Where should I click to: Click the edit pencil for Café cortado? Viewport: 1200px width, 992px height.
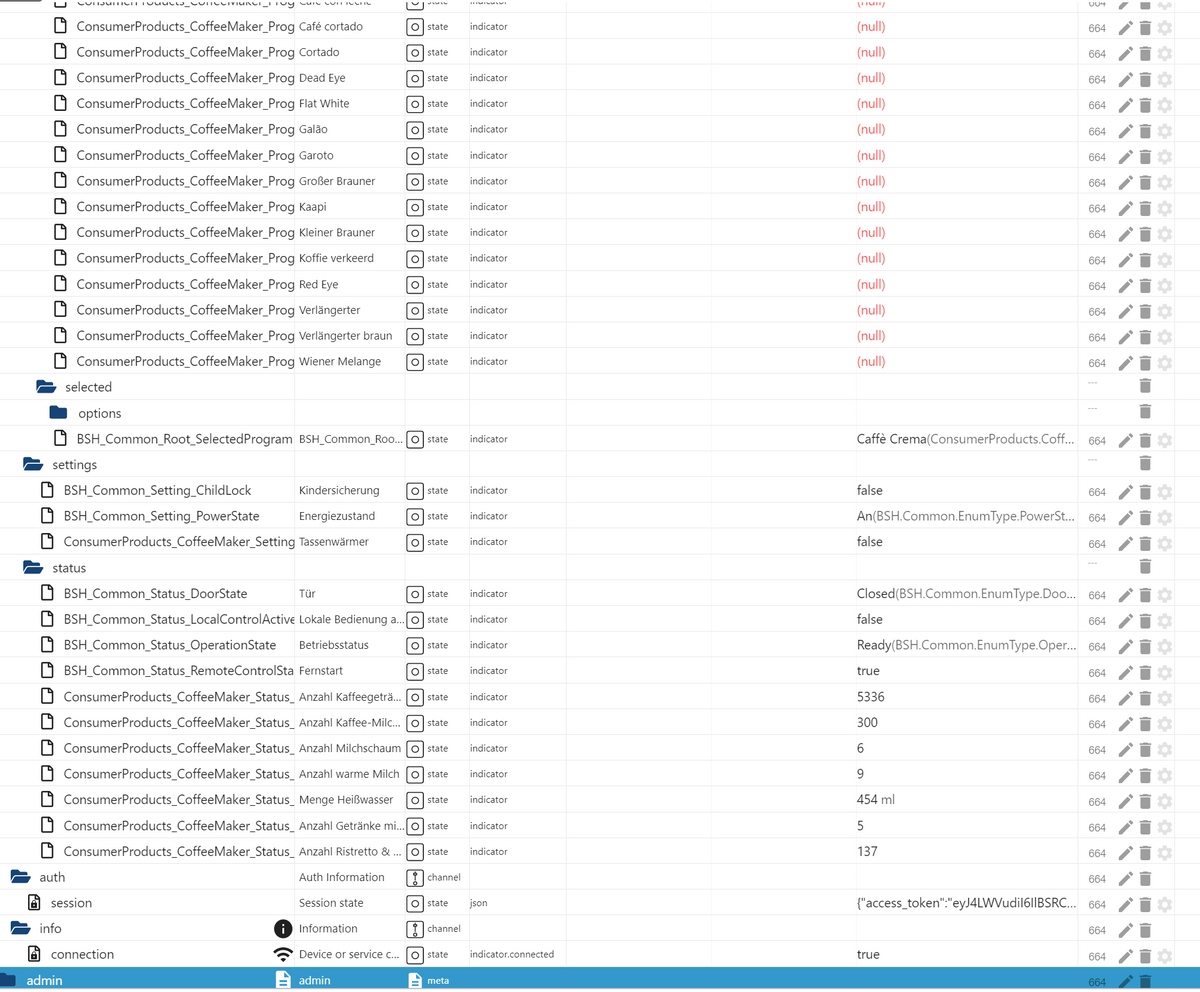(x=1125, y=27)
